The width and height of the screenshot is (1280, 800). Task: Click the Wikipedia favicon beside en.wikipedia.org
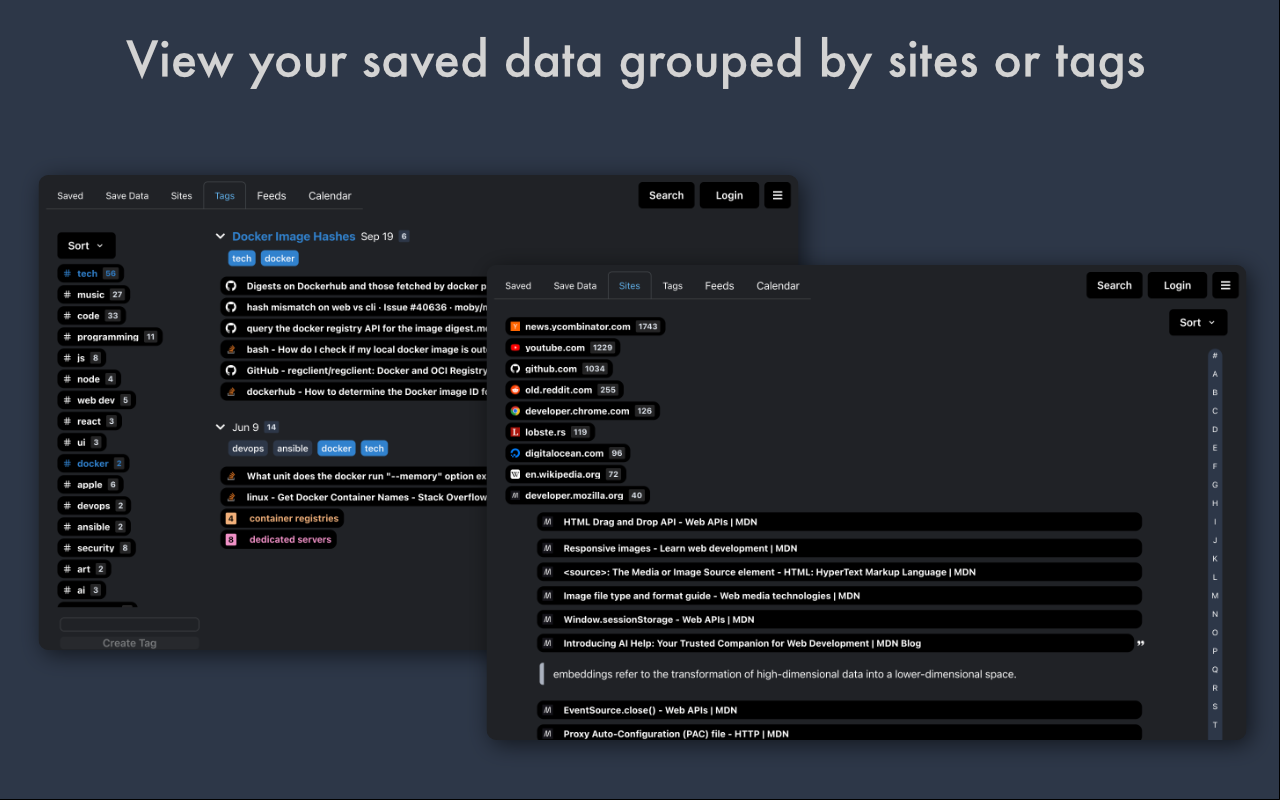(515, 474)
